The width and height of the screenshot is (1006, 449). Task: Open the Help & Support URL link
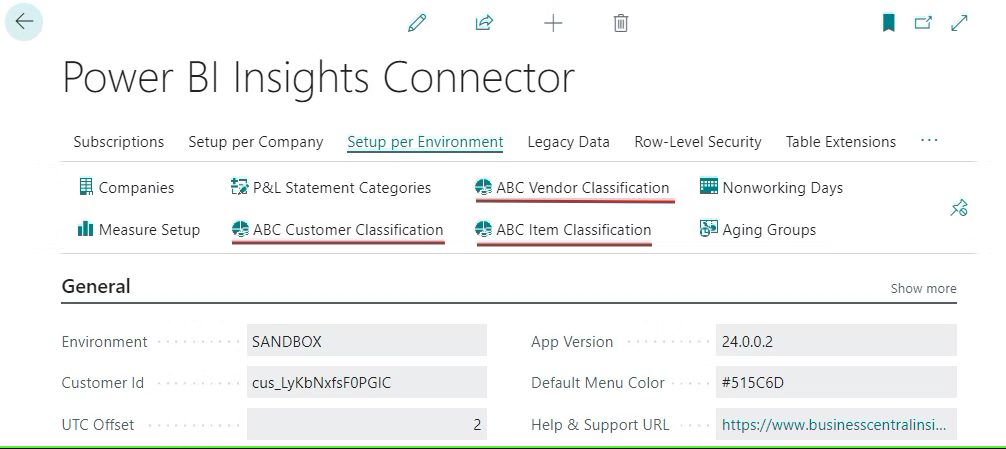(832, 425)
